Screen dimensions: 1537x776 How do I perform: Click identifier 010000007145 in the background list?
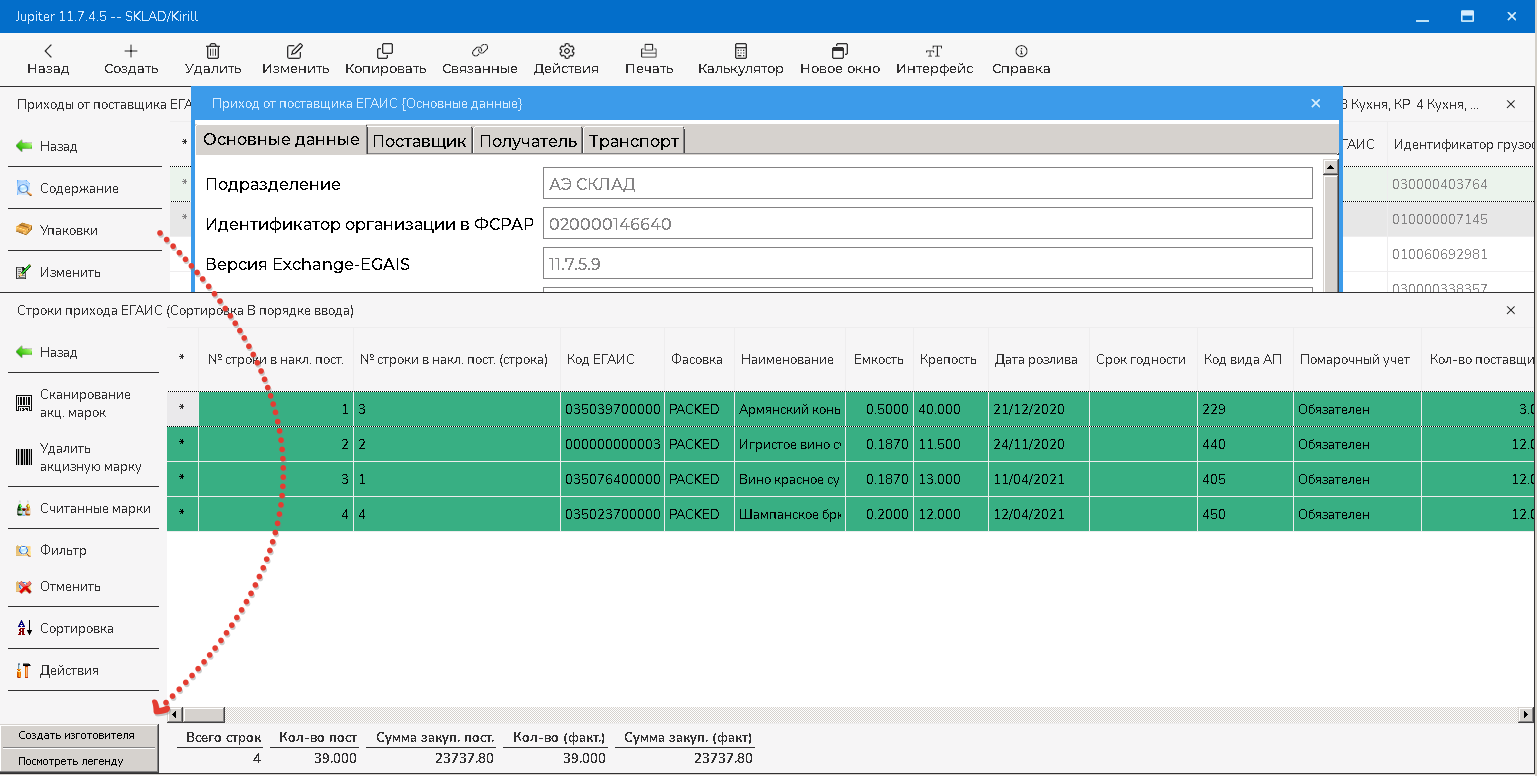[x=1440, y=219]
